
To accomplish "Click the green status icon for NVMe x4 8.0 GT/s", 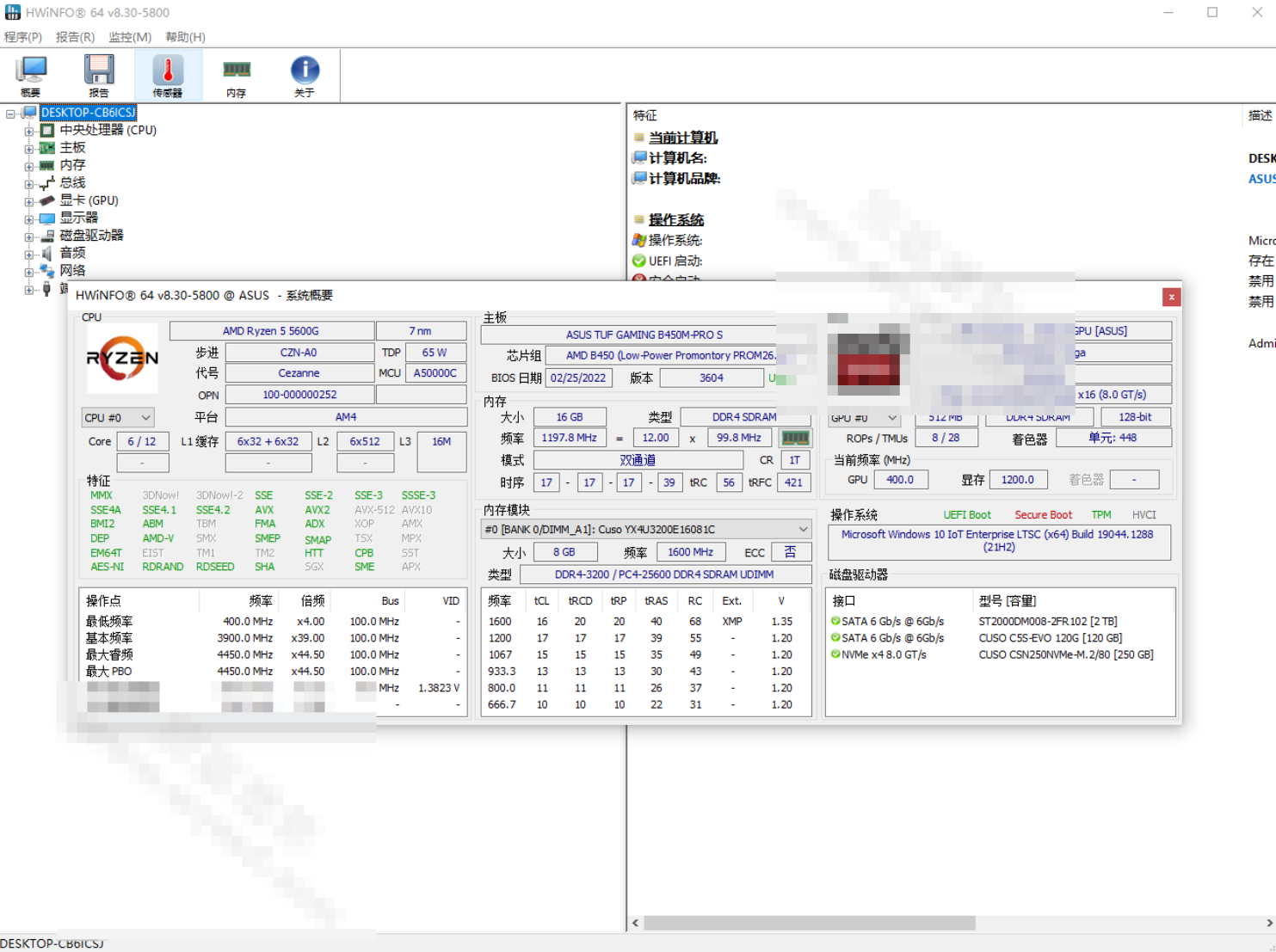I will point(835,654).
